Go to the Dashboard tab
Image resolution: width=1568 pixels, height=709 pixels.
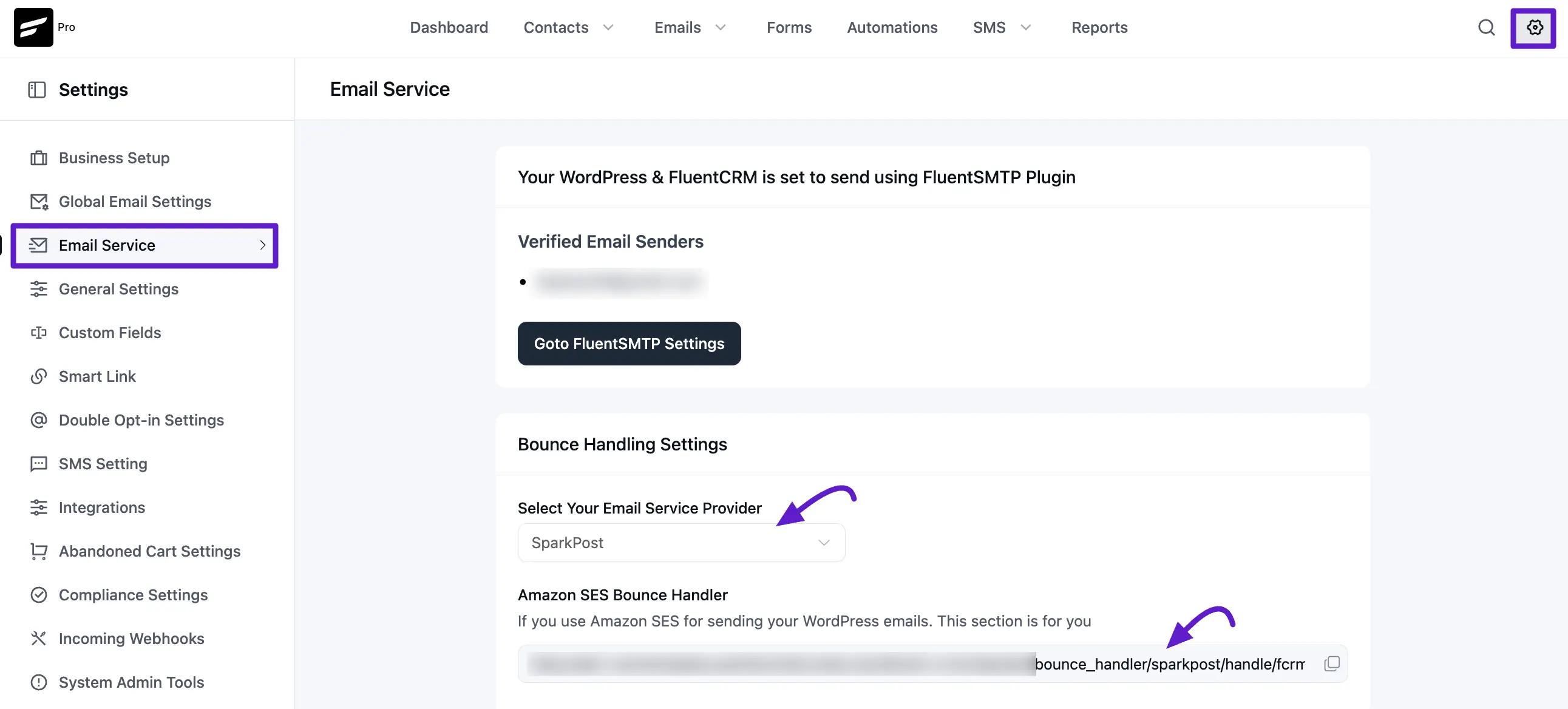pos(449,27)
